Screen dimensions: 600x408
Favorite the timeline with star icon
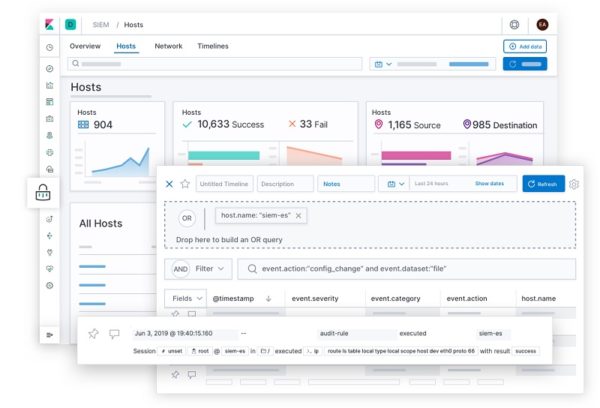pos(185,184)
